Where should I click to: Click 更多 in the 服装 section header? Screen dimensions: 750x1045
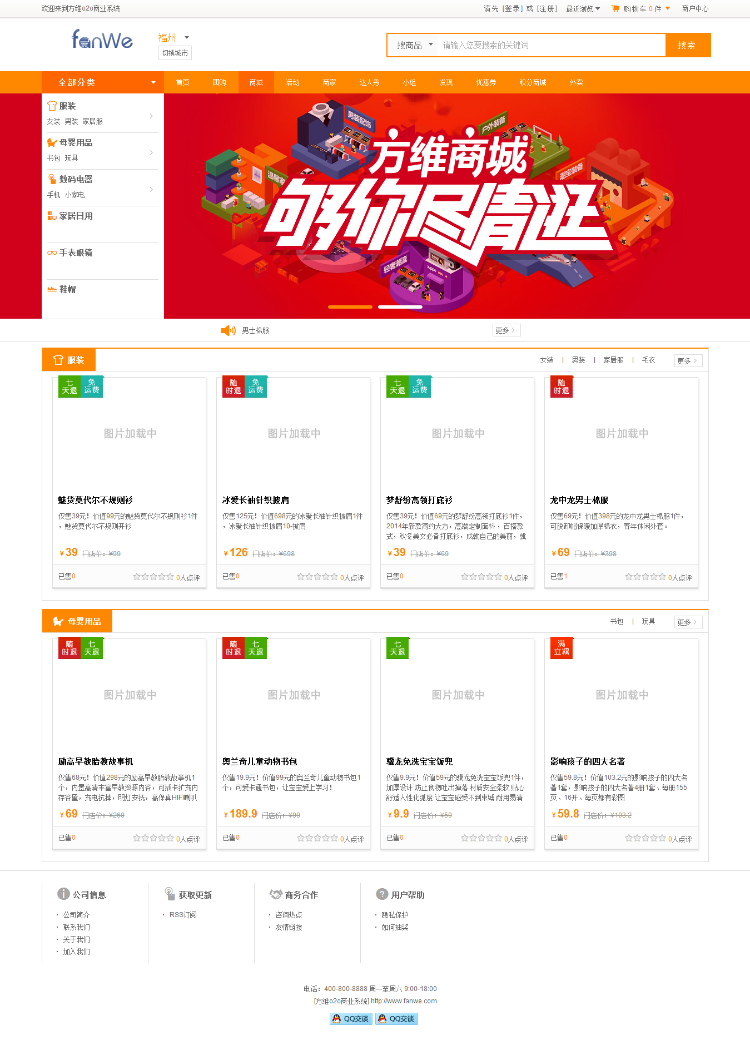[x=688, y=360]
